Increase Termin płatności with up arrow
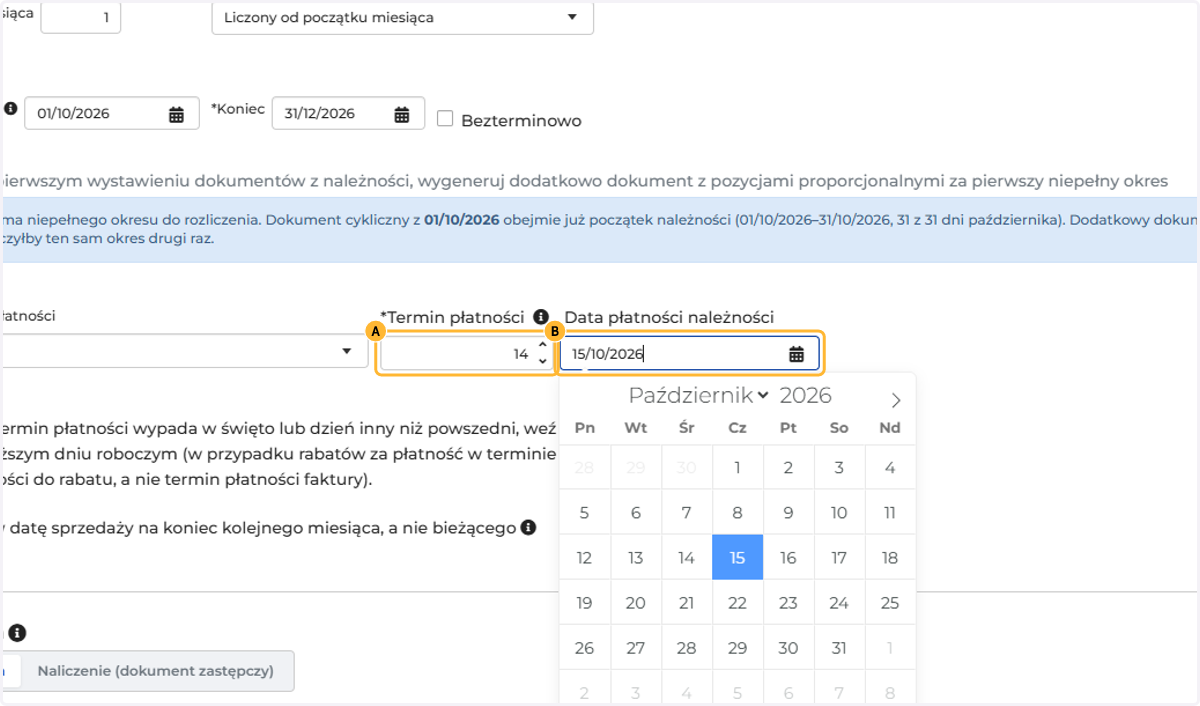The image size is (1200, 706). (543, 346)
